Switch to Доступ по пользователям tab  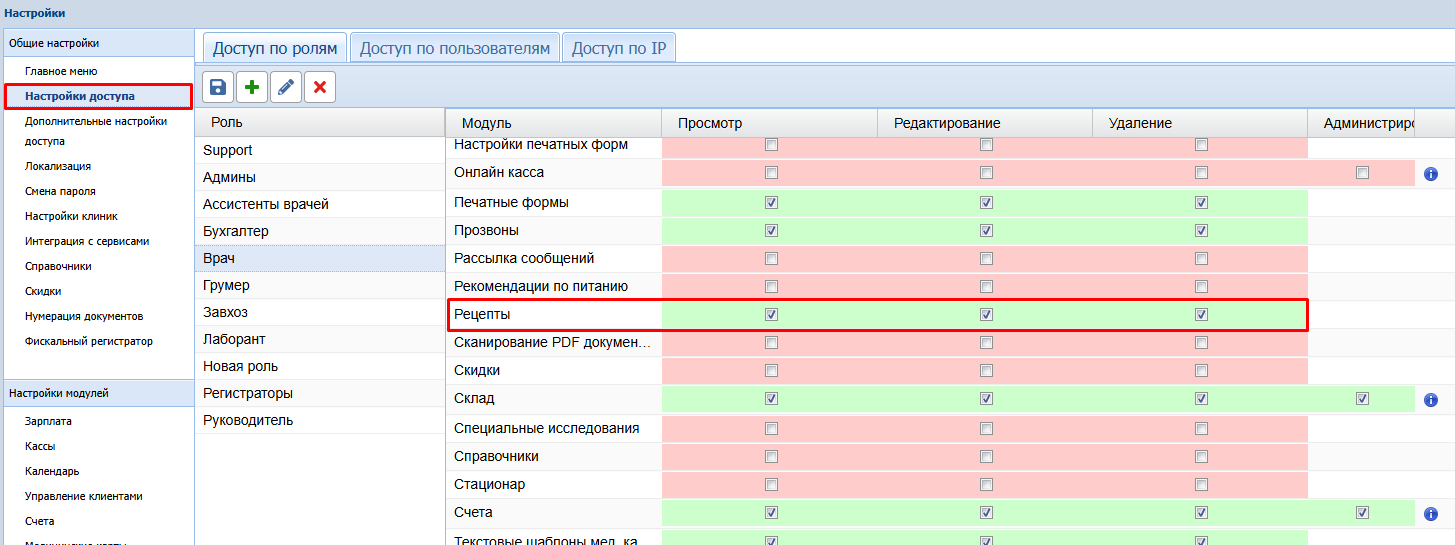(455, 48)
